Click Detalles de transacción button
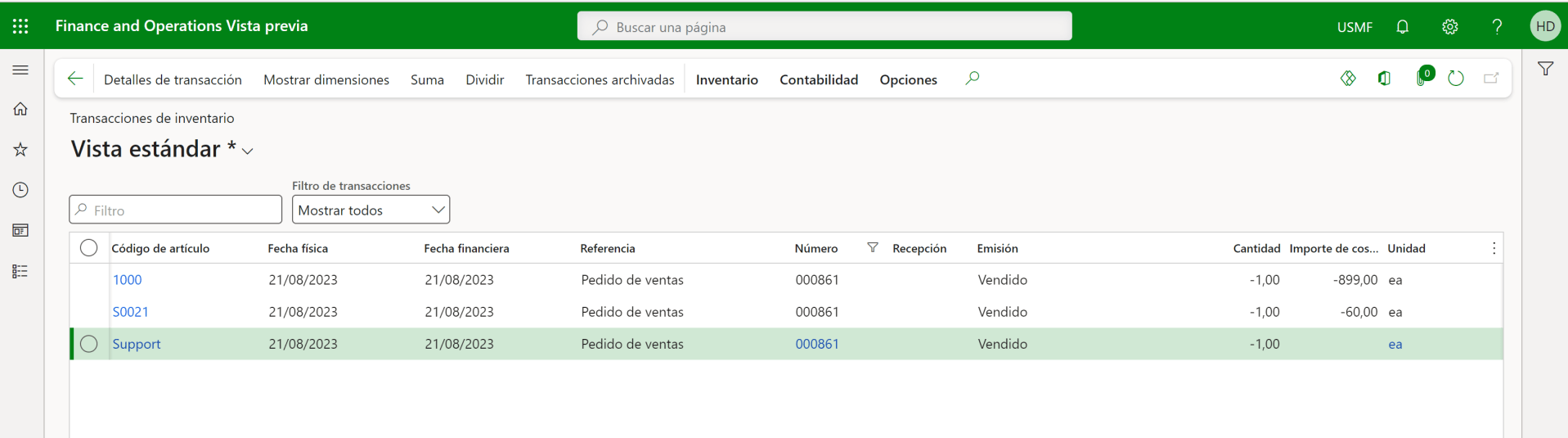Viewport: 1568px width, 438px height. 173,79
